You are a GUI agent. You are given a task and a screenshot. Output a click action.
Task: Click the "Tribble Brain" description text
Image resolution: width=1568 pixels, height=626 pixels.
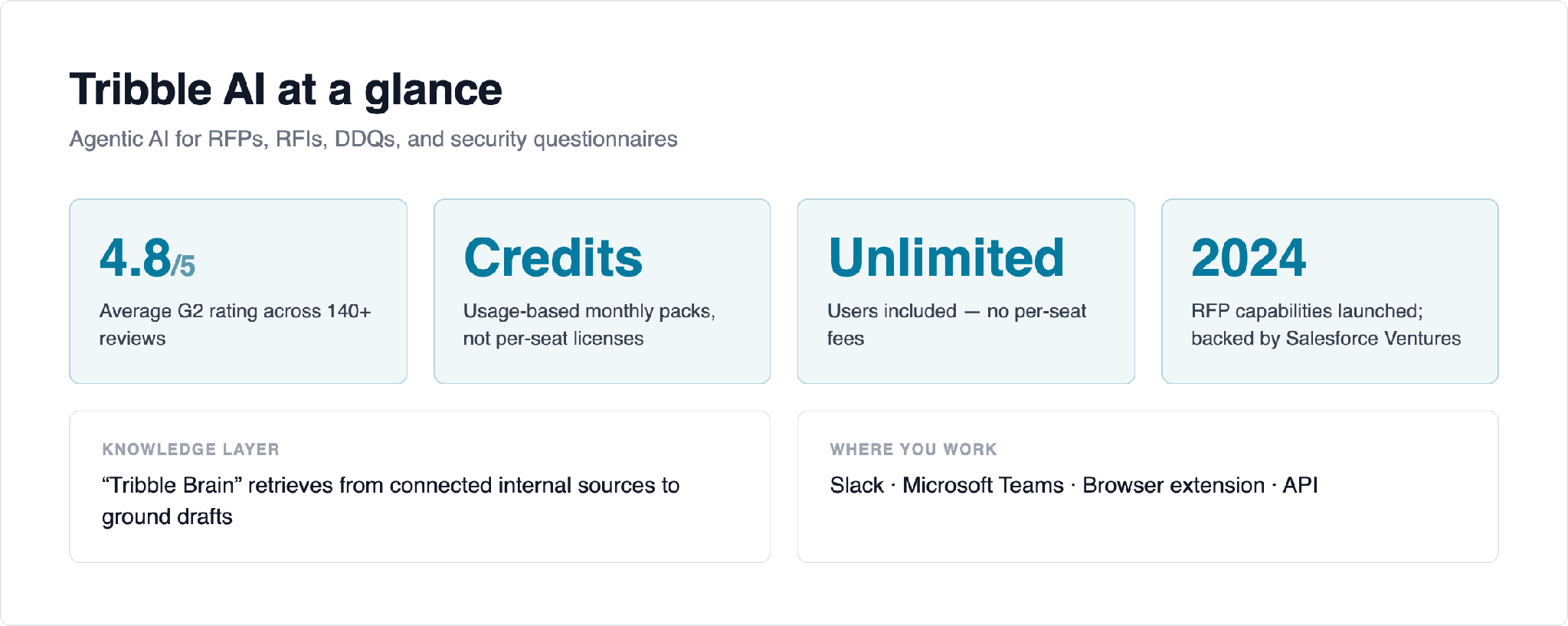(x=391, y=501)
